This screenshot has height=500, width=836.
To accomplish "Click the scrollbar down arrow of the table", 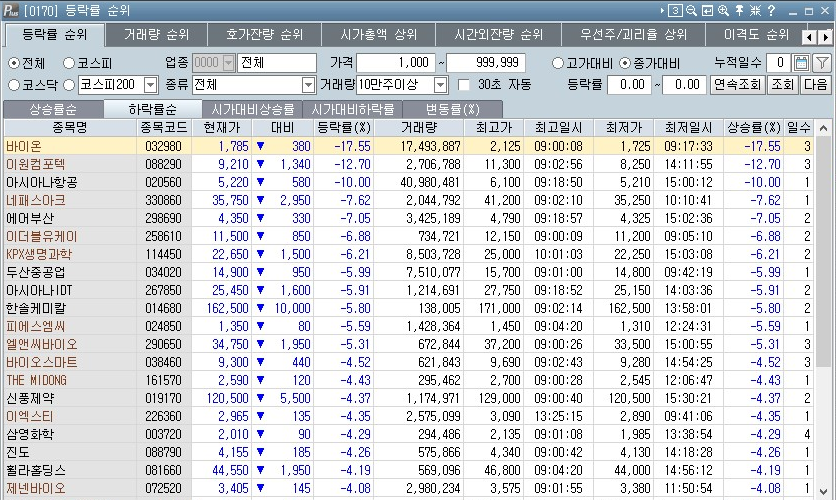I will click(823, 491).
